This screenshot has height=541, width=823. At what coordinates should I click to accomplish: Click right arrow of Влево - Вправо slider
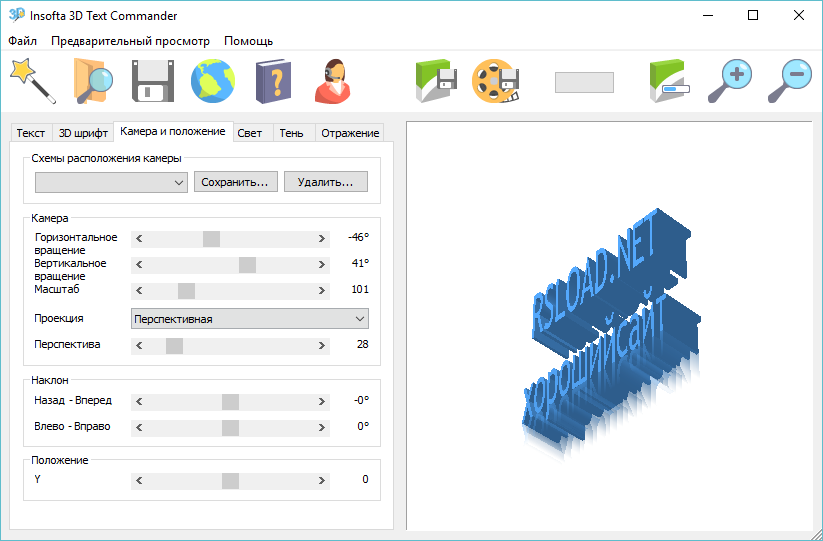[322, 428]
